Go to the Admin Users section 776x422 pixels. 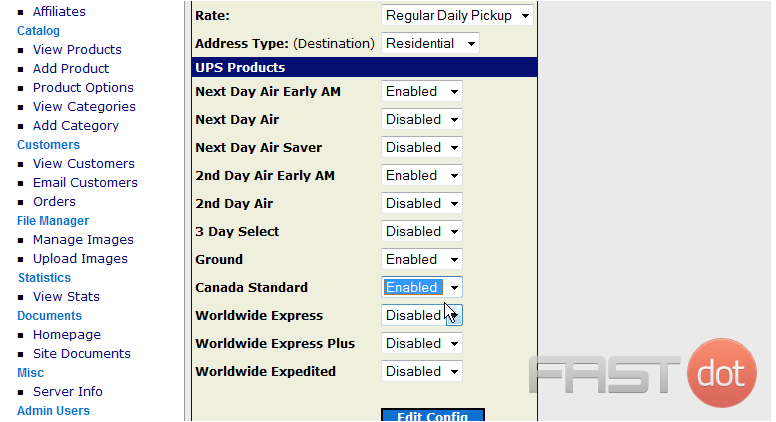[53, 411]
